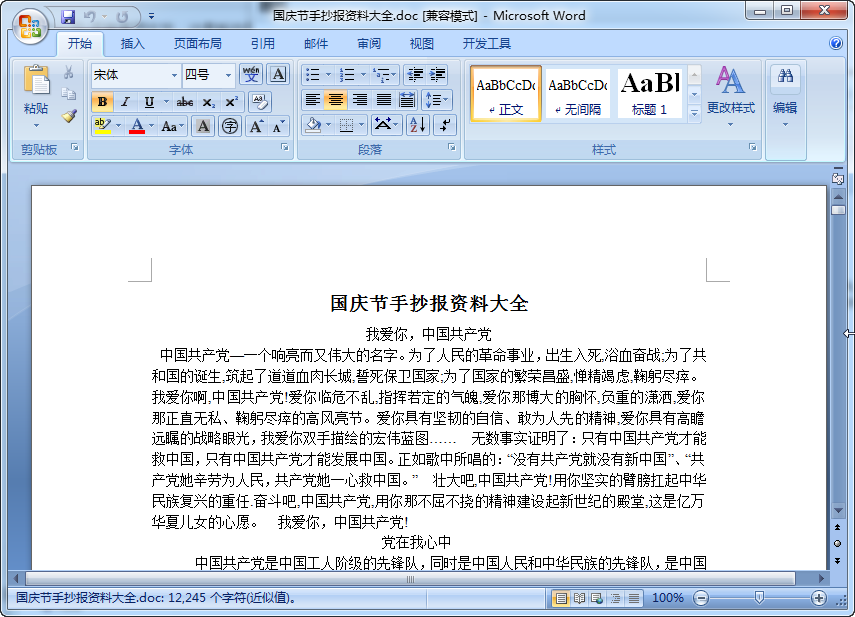
Task: Expand the styles gallery more arrow
Action: [694, 113]
